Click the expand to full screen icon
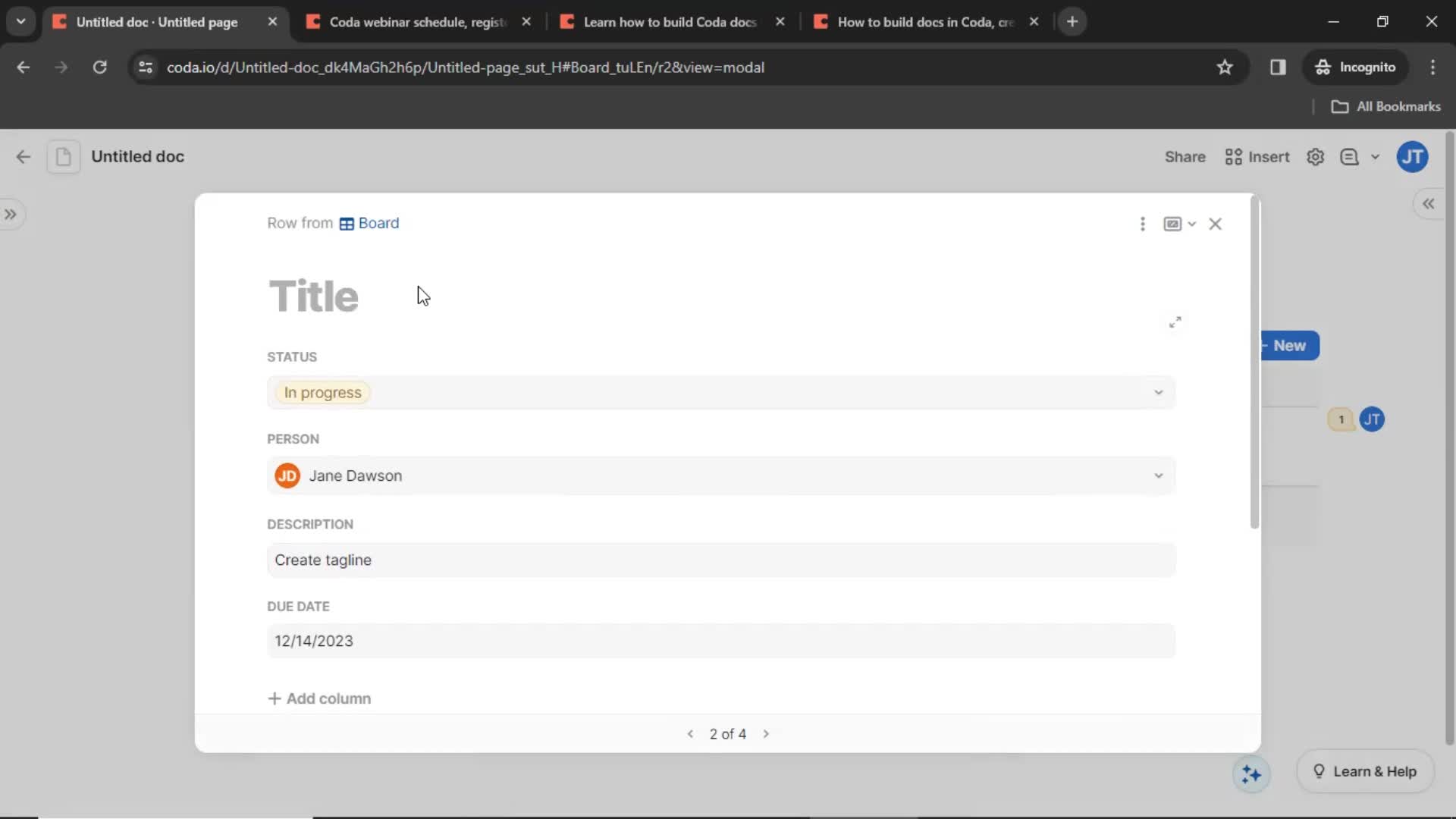 click(1175, 320)
